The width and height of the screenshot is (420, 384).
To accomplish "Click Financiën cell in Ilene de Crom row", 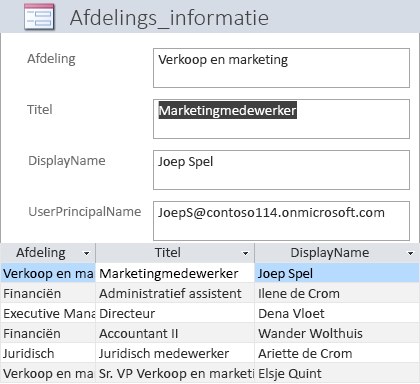I will point(48,293).
